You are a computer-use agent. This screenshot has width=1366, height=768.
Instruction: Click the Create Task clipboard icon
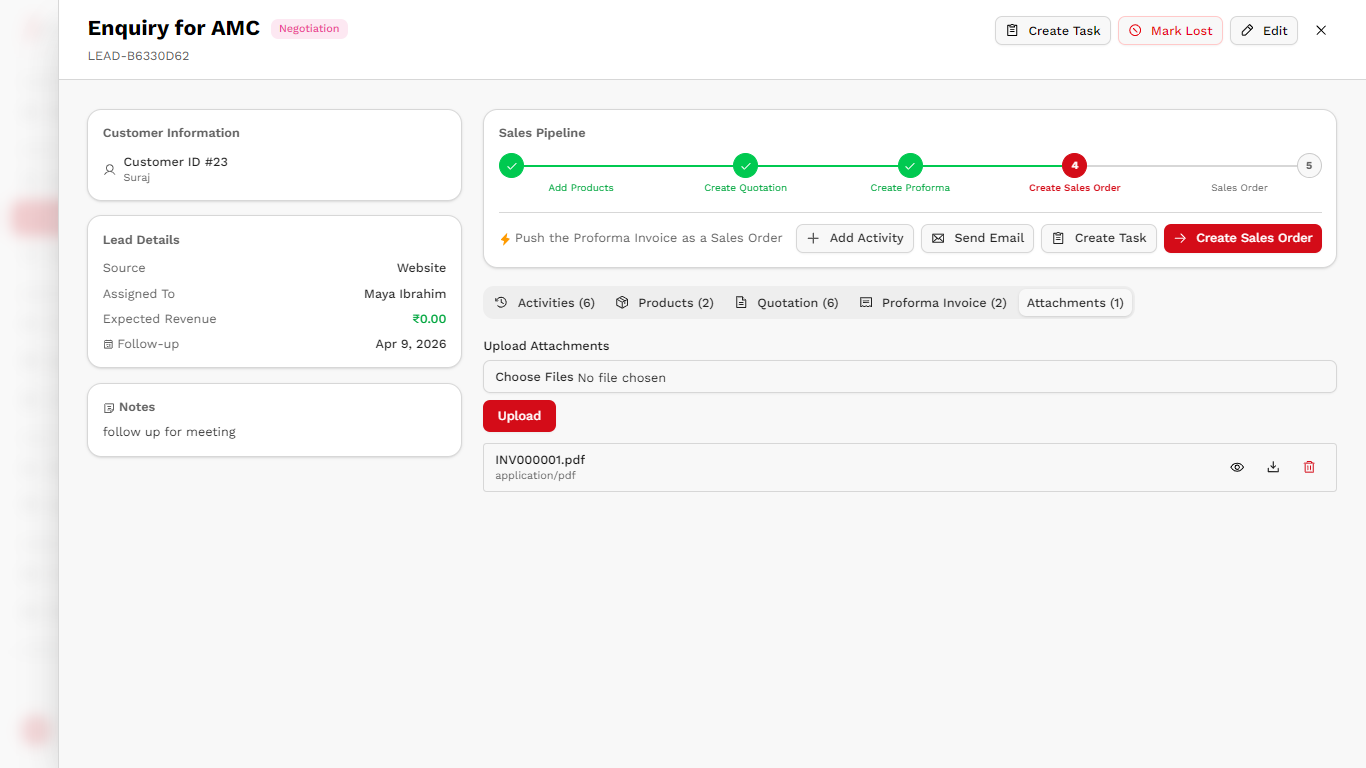point(1058,238)
